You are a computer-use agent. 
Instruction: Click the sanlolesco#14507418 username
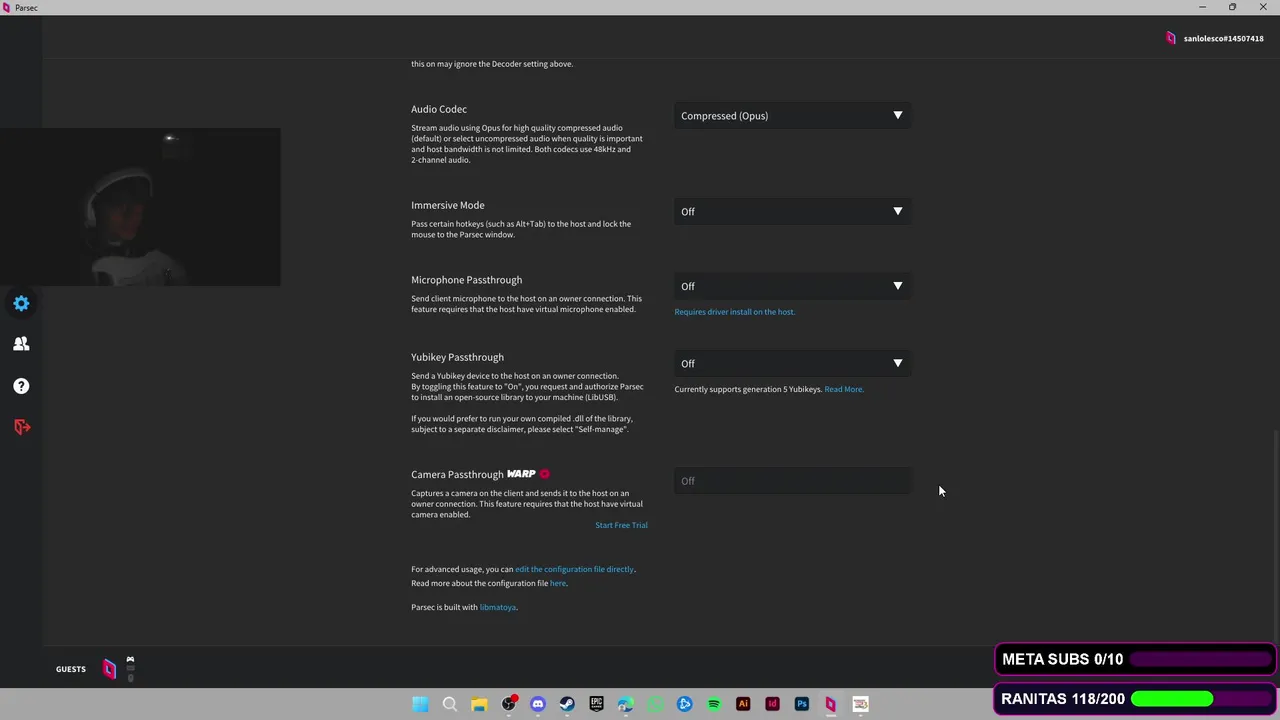point(1224,39)
